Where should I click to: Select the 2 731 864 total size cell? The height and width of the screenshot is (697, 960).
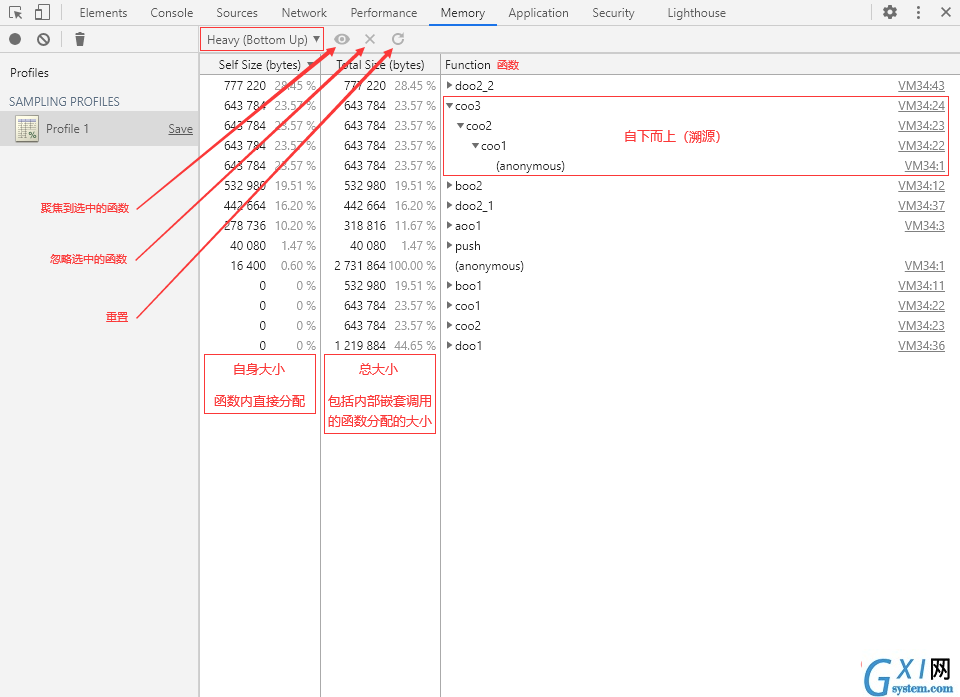pos(360,266)
